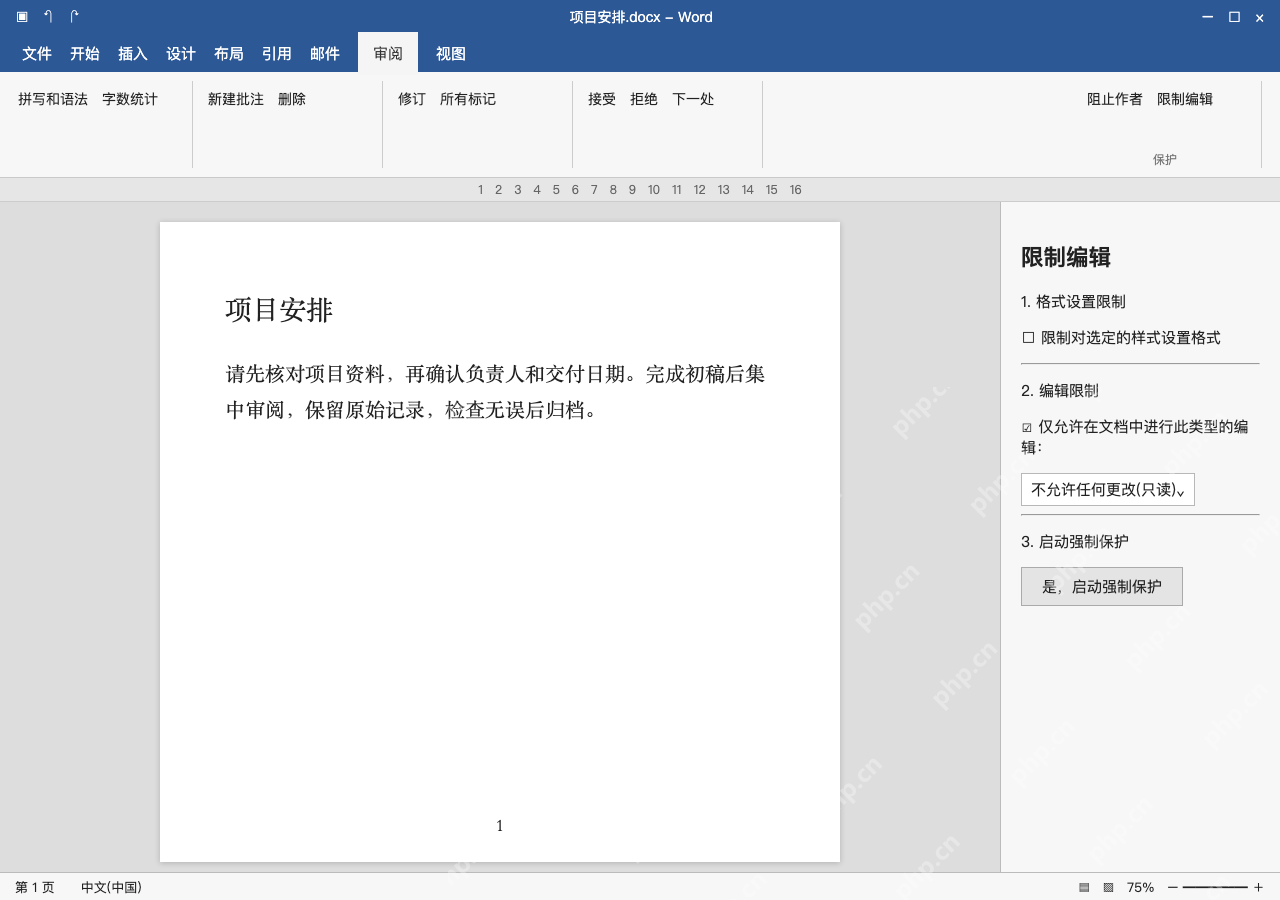Viewport: 1280px width, 900px height.
Task: Open the 所有标记 display dropdown
Action: pos(468,99)
